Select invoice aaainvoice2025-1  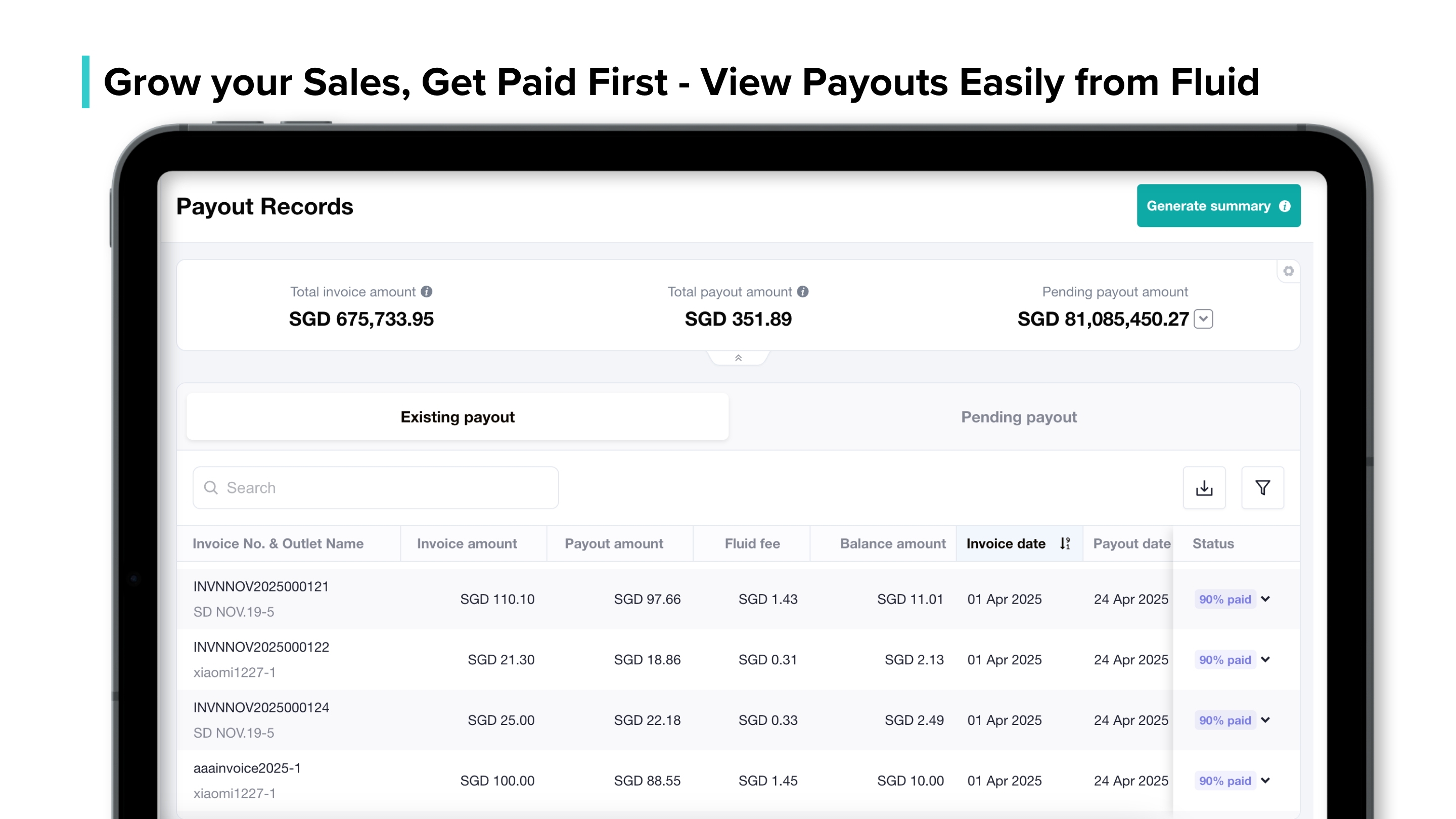coord(247,768)
